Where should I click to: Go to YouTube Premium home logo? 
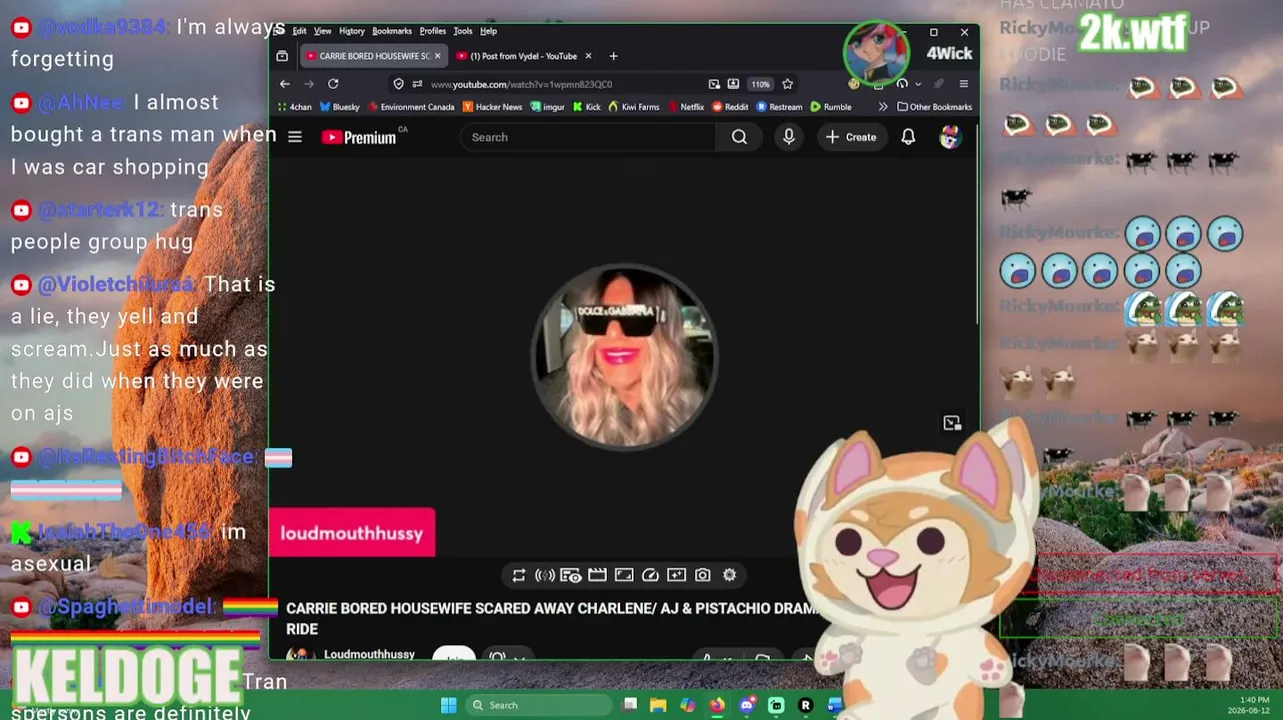click(359, 137)
